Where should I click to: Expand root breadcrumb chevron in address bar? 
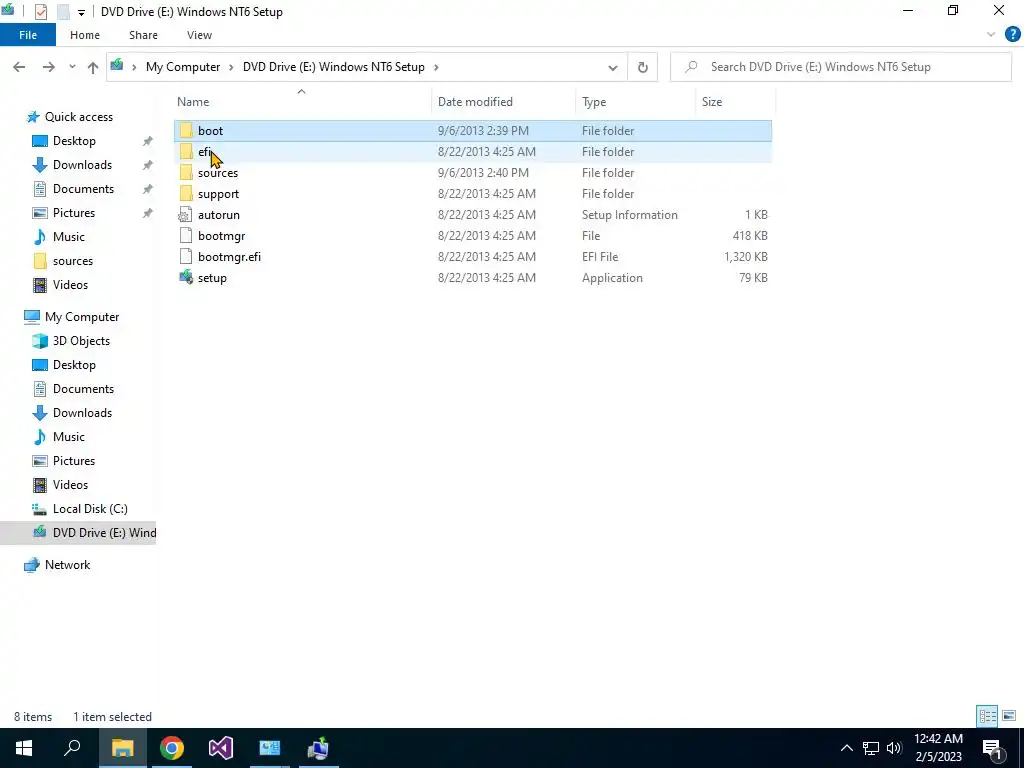click(134, 67)
